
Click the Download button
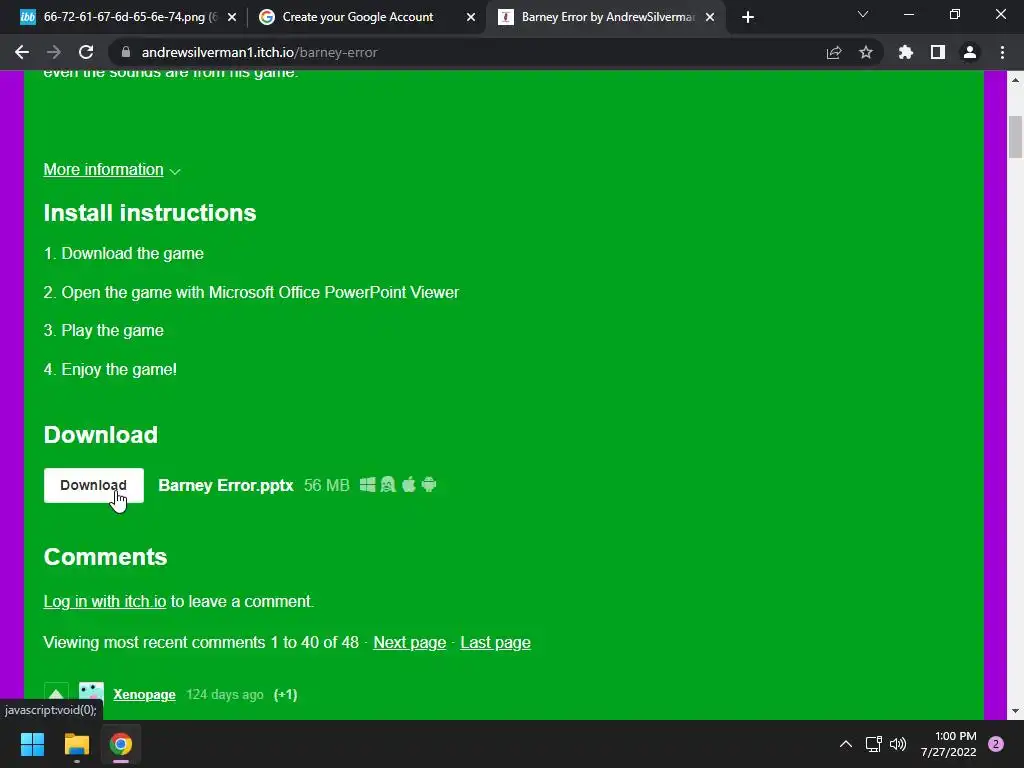93,485
